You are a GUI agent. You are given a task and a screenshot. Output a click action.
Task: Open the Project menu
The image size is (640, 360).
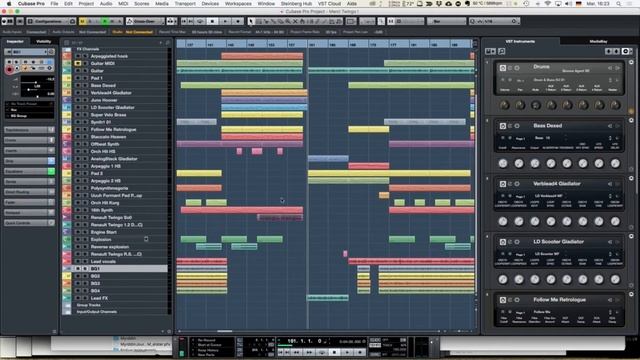coord(86,4)
